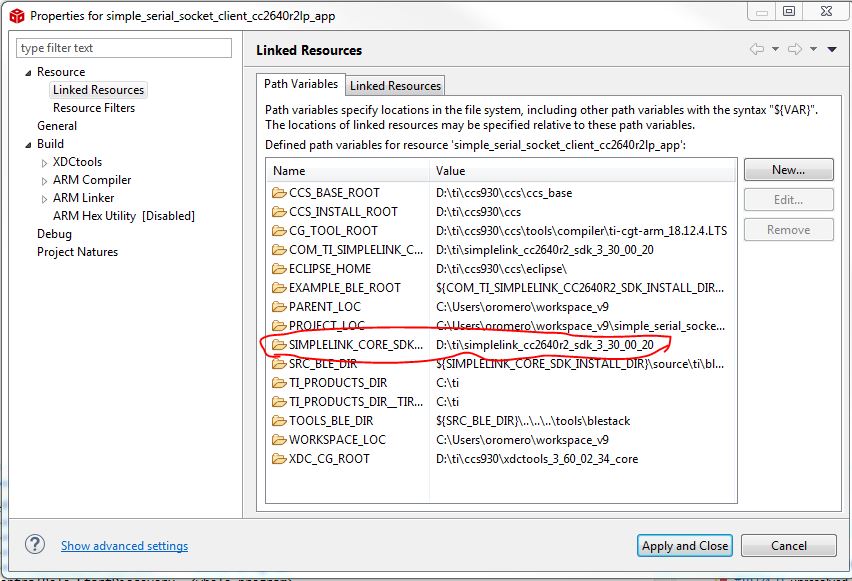The height and width of the screenshot is (581, 852).
Task: Click Apply and Close button
Action: (685, 545)
